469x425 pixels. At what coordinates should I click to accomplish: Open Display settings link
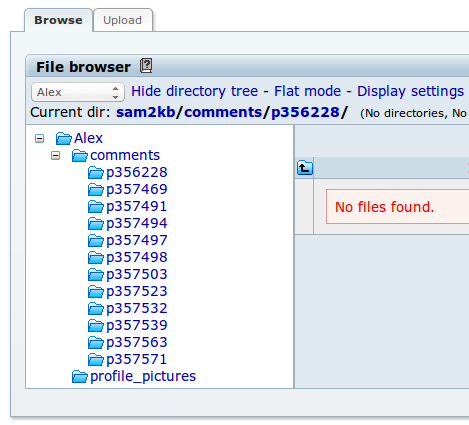point(410,91)
